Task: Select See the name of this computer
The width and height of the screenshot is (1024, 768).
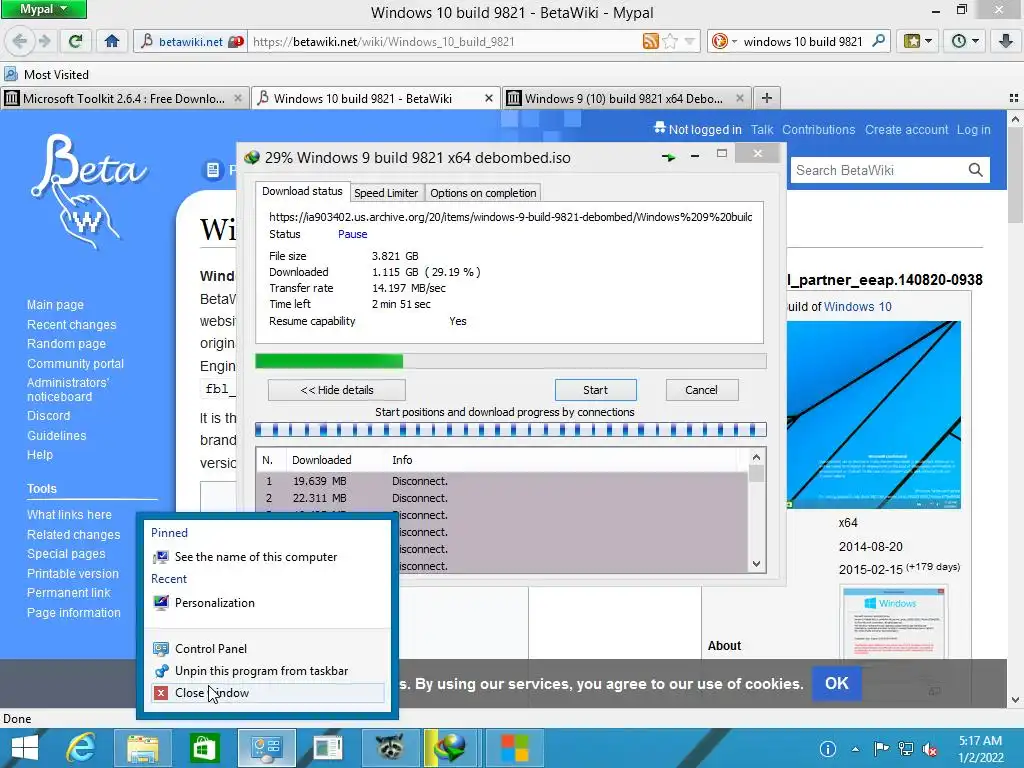Action: click(x=268, y=557)
